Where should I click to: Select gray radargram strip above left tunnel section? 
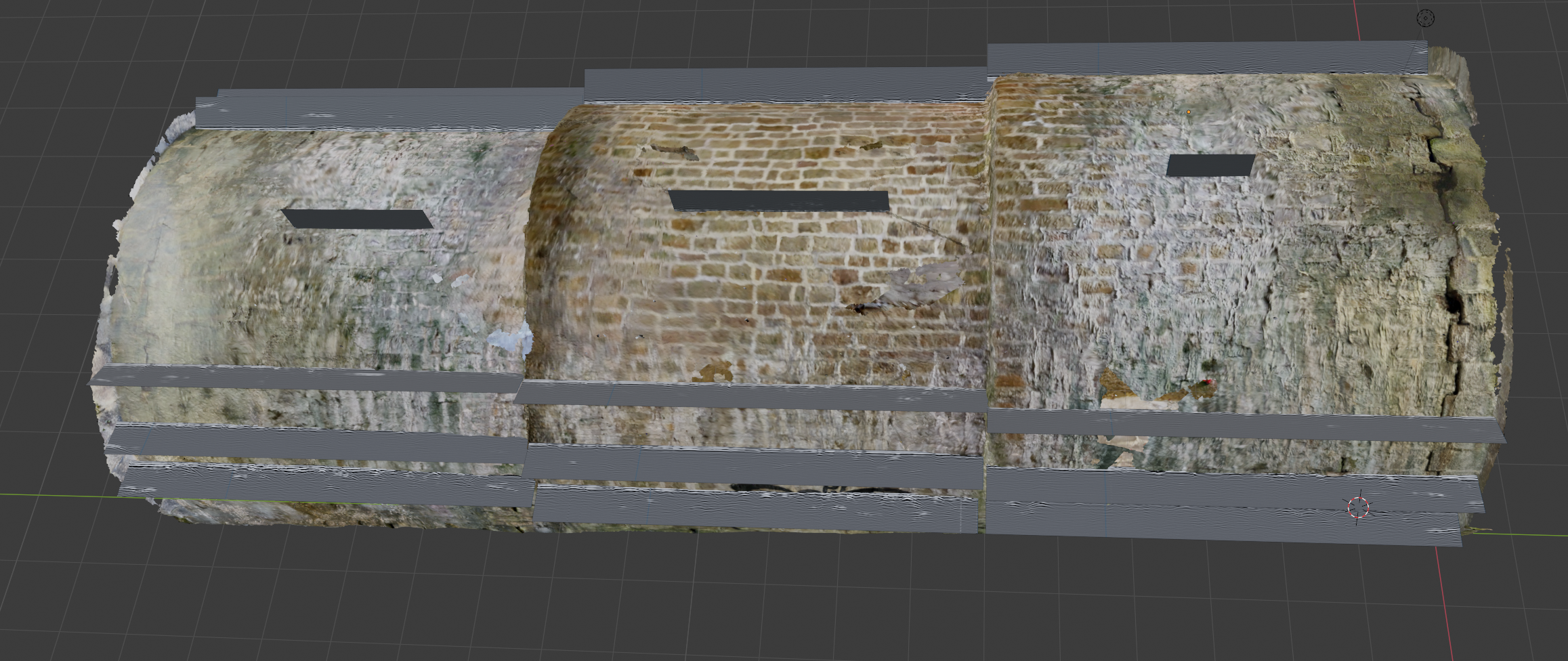click(x=390, y=109)
